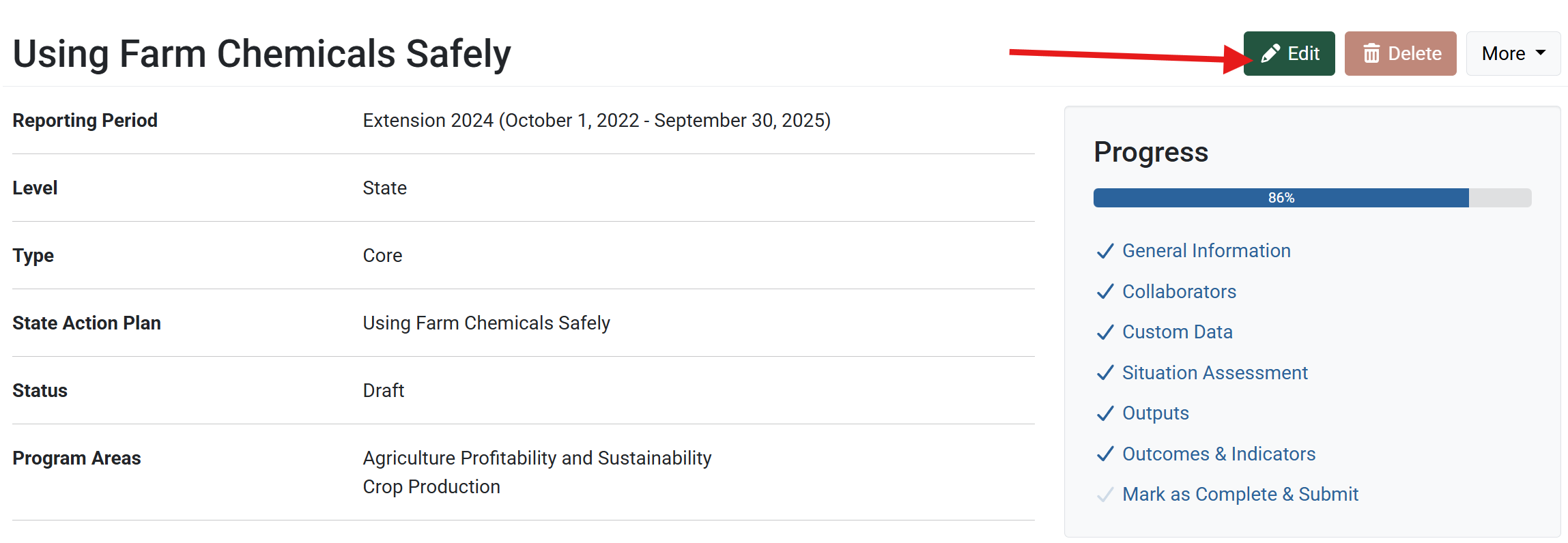The image size is (1568, 543).
Task: Open Outcomes & Indicators section
Action: 1218,454
